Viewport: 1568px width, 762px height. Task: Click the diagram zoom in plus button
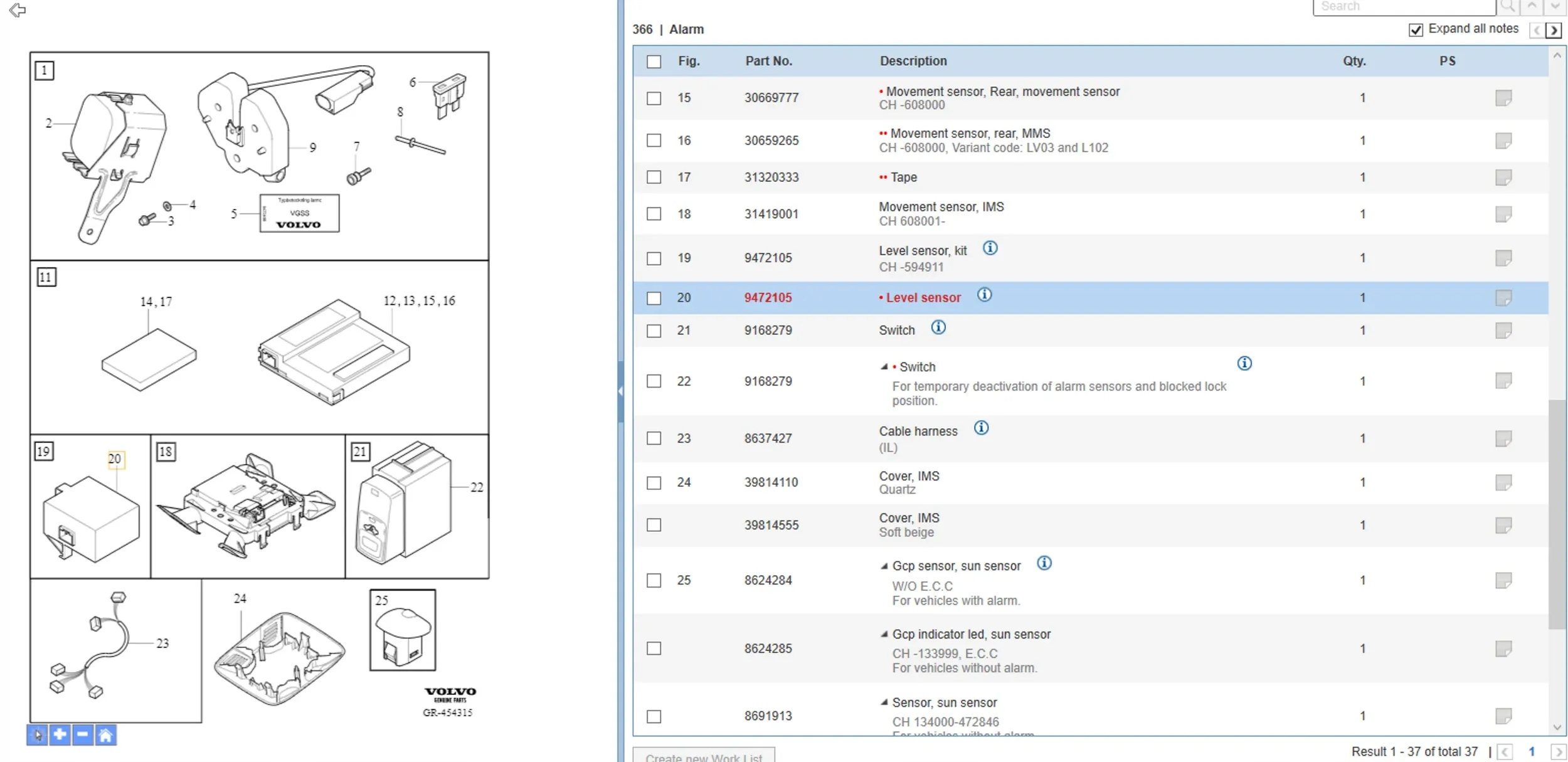click(60, 734)
